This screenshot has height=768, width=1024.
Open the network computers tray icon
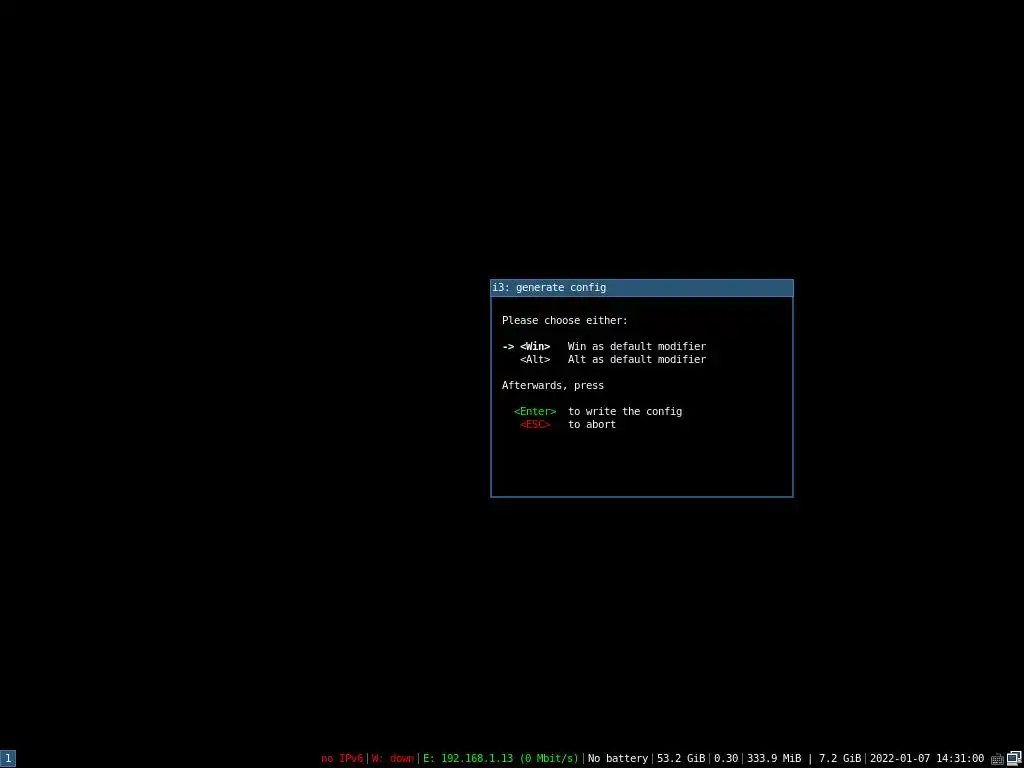pos(1014,758)
